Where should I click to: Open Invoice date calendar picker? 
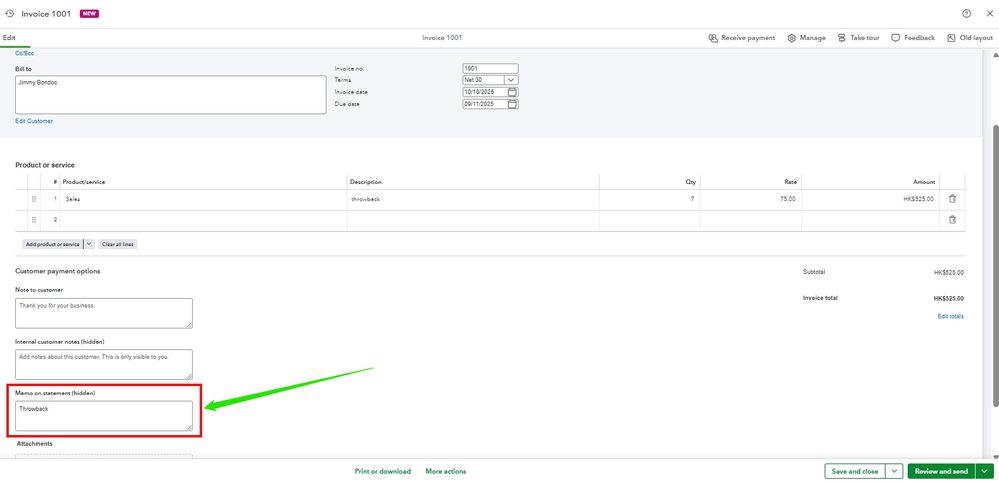[x=512, y=92]
